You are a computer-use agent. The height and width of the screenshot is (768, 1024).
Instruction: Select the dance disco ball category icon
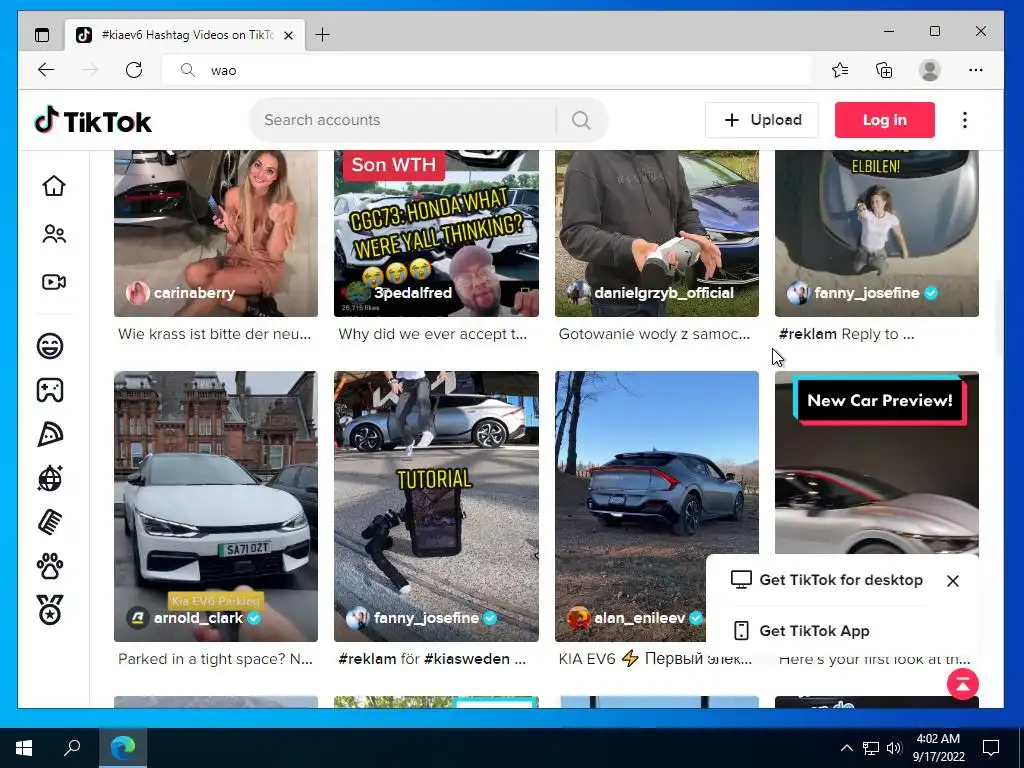(x=50, y=478)
